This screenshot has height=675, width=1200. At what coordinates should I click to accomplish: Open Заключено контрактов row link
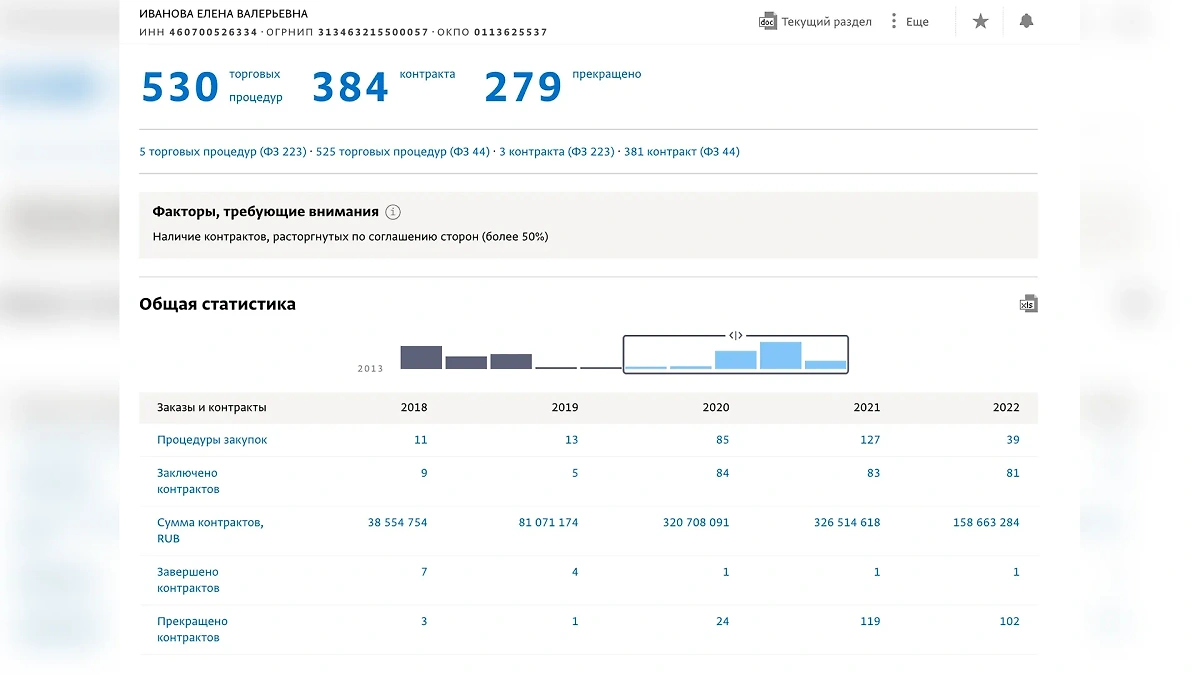(188, 481)
